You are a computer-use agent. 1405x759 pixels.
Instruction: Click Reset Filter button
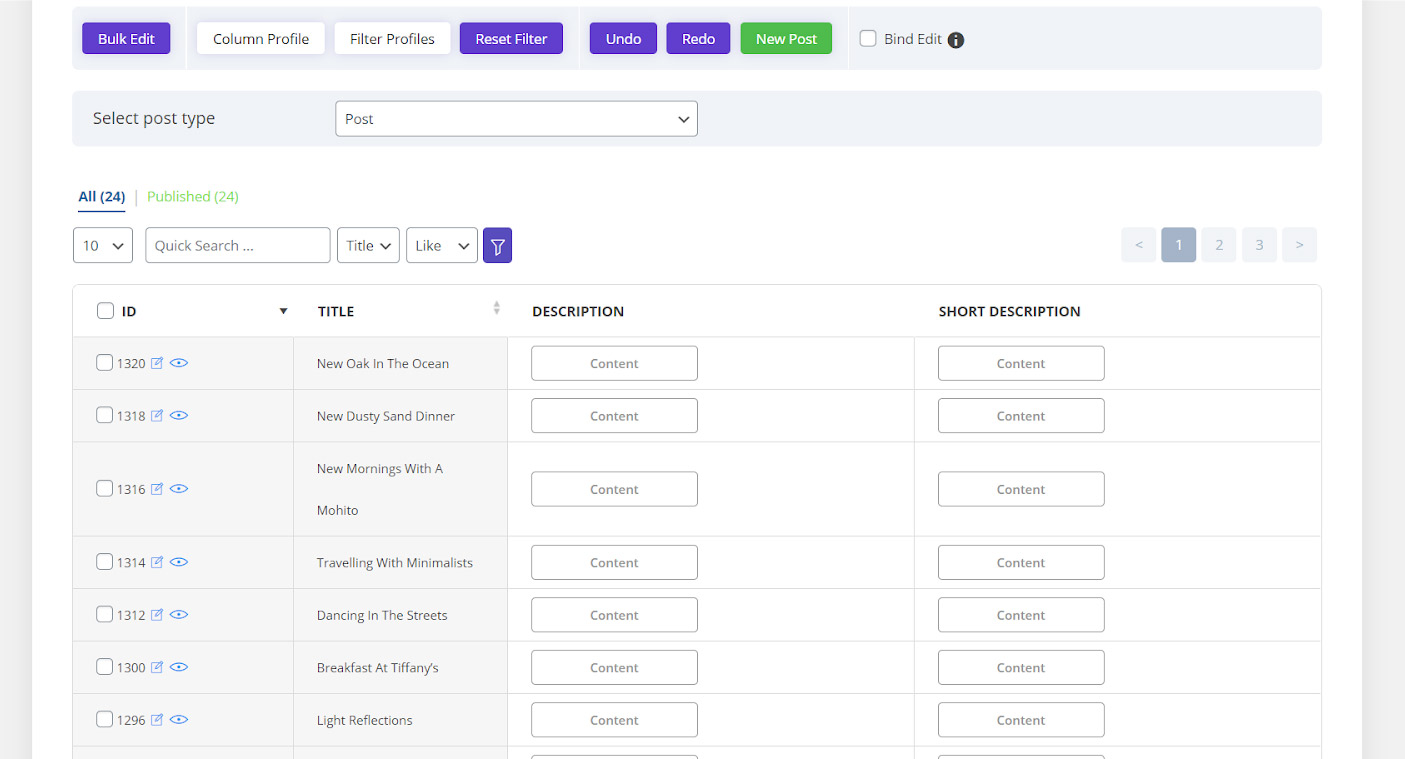point(511,38)
